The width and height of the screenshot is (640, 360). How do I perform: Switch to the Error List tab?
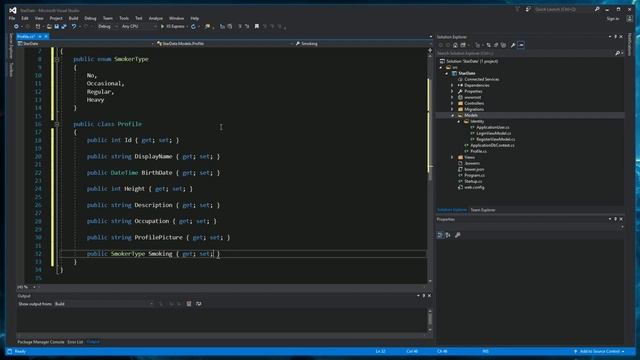(x=75, y=342)
